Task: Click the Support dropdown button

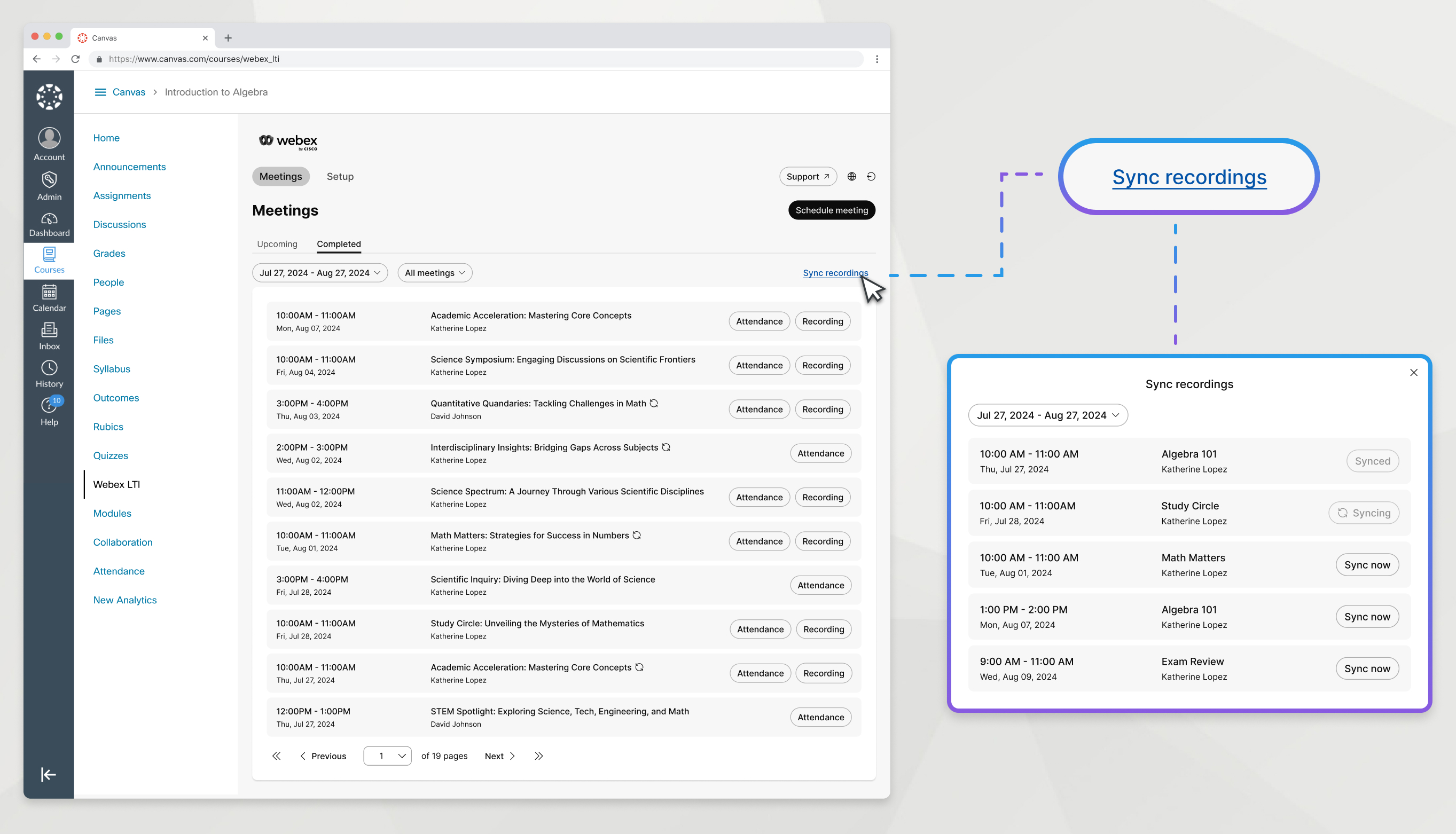Action: pos(807,176)
